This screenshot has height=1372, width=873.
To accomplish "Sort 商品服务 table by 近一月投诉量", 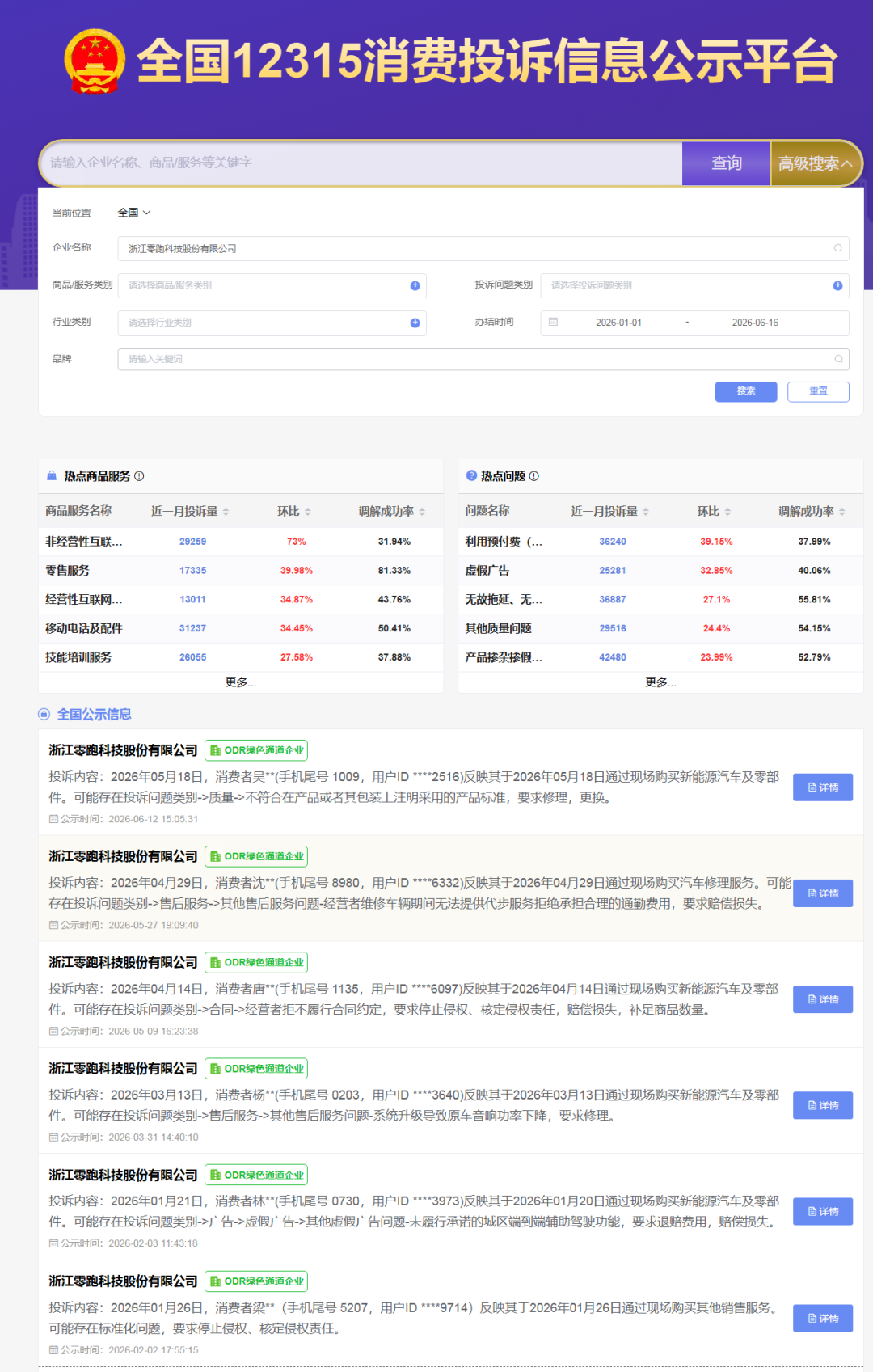I will [x=226, y=512].
